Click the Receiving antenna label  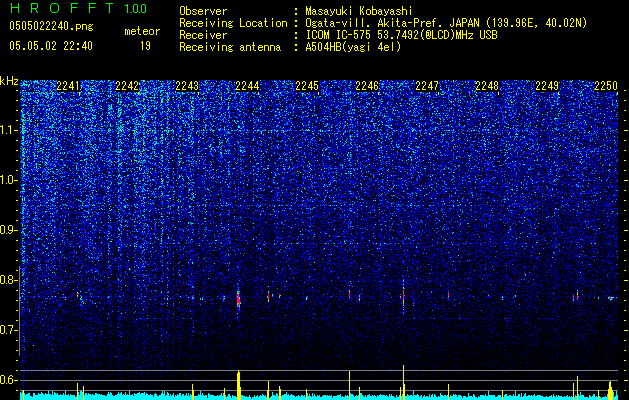[x=230, y=47]
